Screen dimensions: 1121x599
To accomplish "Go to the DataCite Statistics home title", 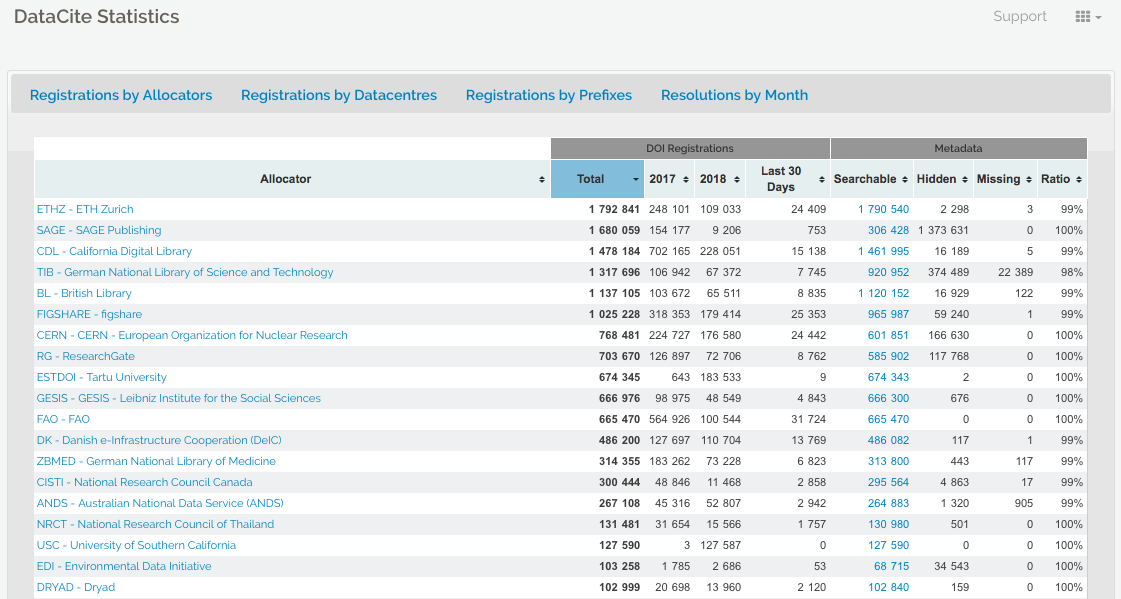I will pyautogui.click(x=97, y=16).
